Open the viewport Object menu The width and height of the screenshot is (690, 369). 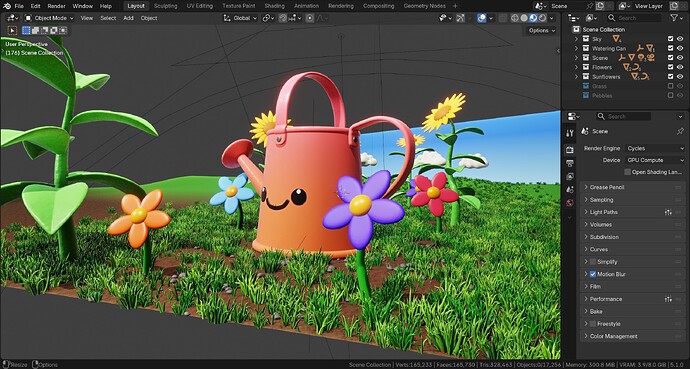(x=149, y=18)
